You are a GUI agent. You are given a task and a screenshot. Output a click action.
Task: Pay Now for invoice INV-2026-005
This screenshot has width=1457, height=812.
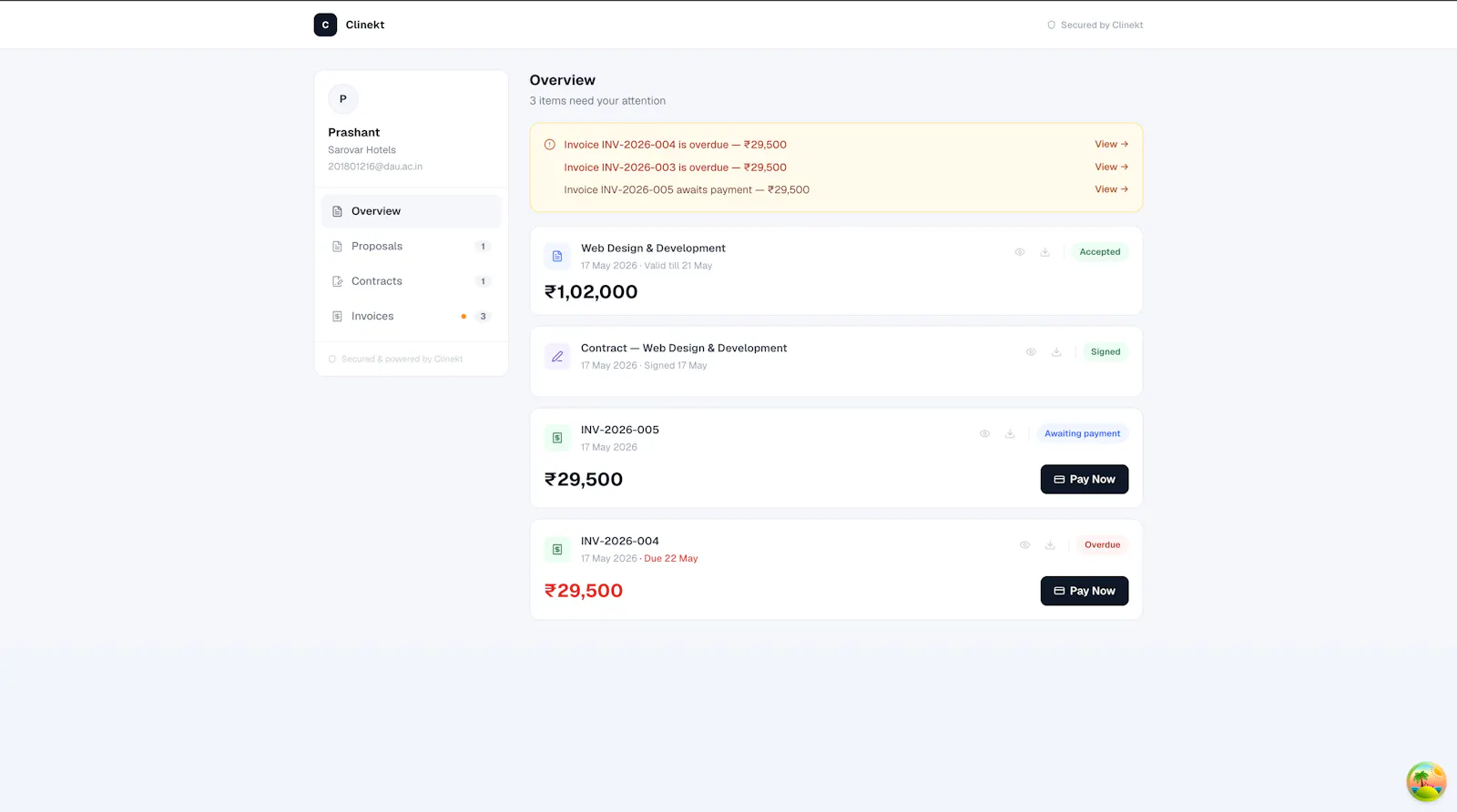tap(1085, 480)
